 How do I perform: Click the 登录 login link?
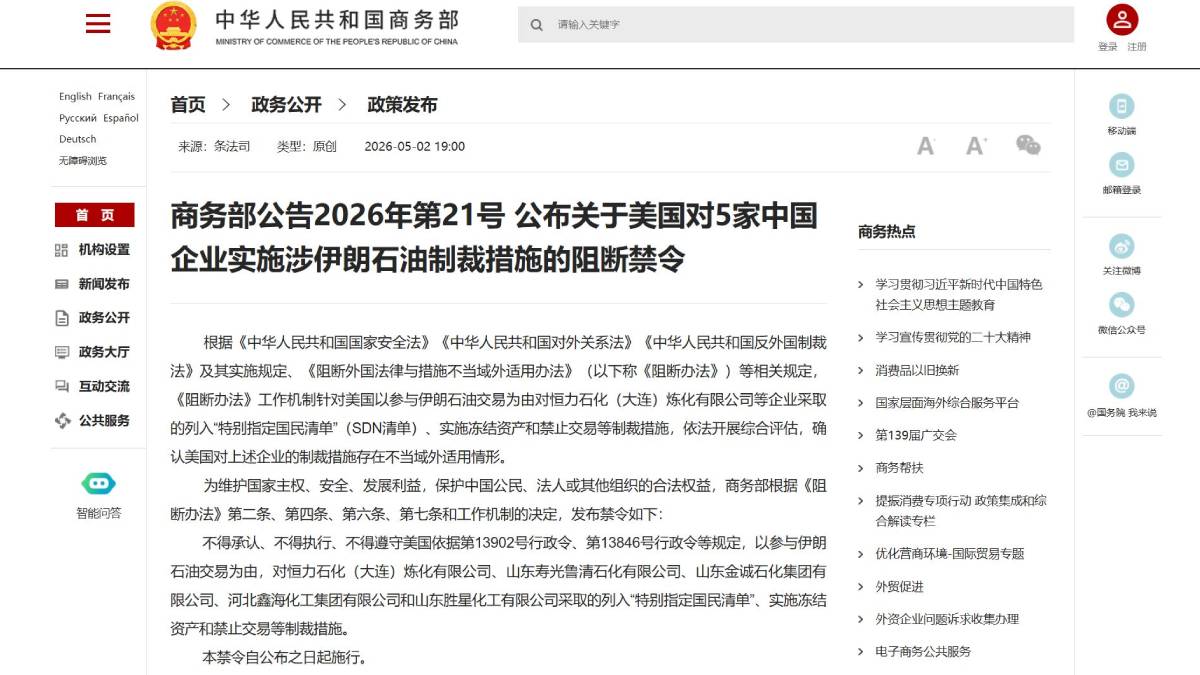[1108, 47]
